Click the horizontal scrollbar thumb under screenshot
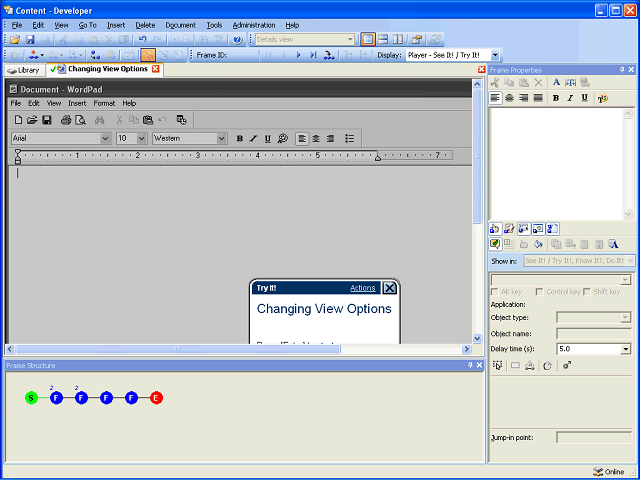640x480 pixels. (178, 349)
